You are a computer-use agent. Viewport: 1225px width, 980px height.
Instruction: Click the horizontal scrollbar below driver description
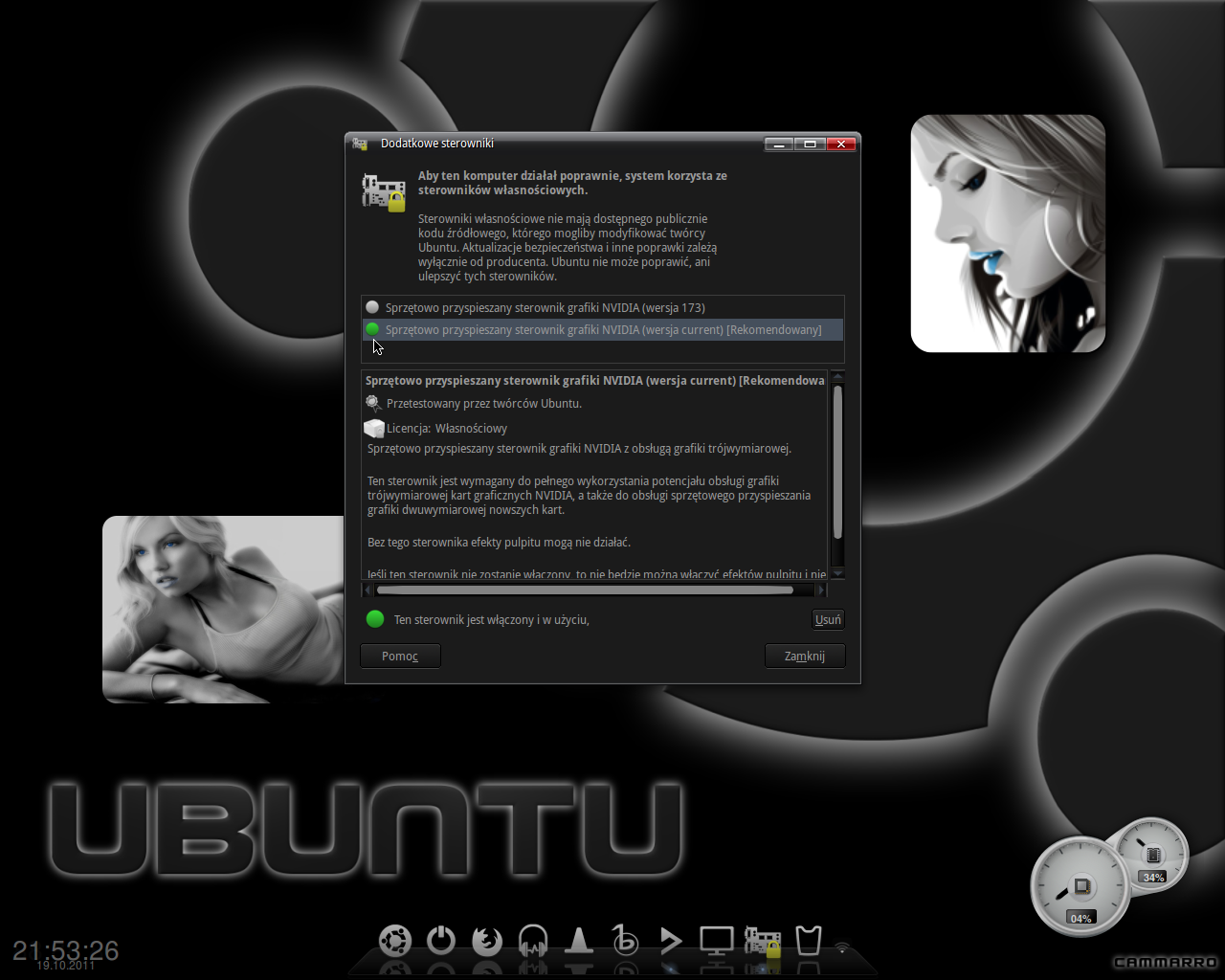tap(585, 590)
